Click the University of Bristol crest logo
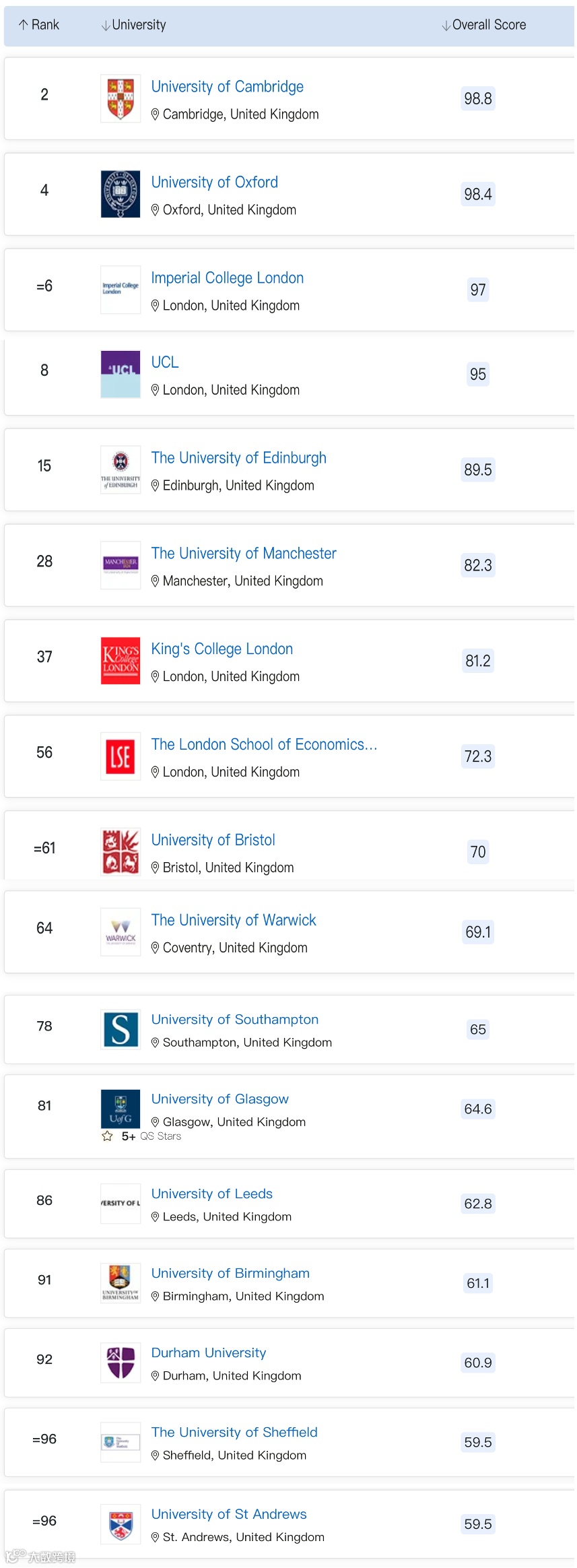577x1568 pixels. 121,851
